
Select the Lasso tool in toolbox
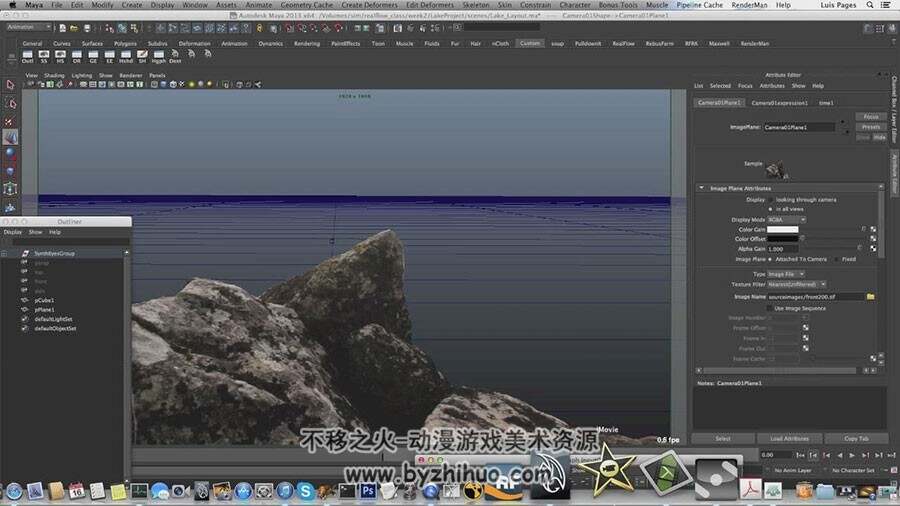click(10, 103)
